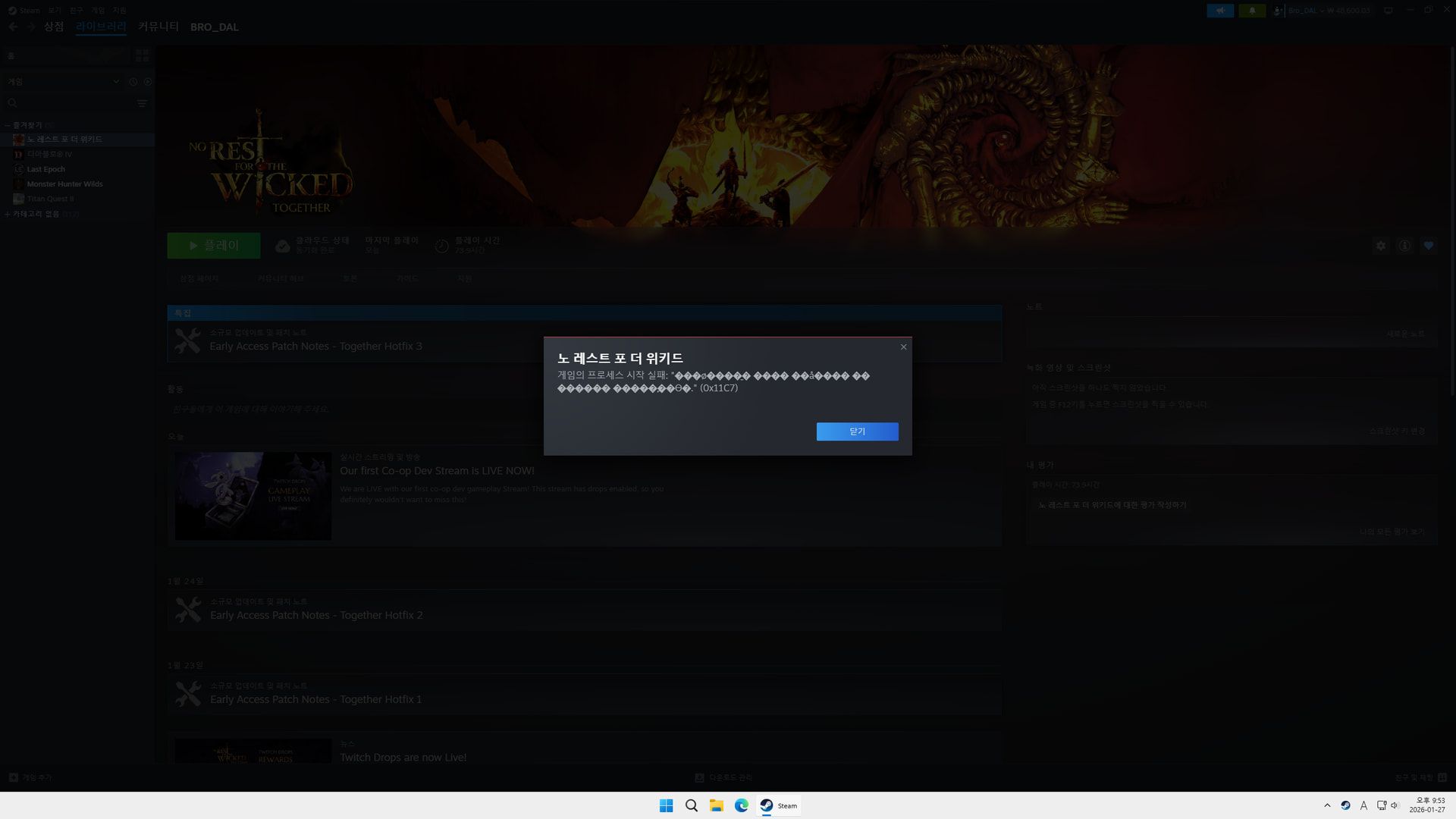This screenshot has width=1456, height=819.
Task: Click the library search magnifier icon
Action: (x=12, y=103)
